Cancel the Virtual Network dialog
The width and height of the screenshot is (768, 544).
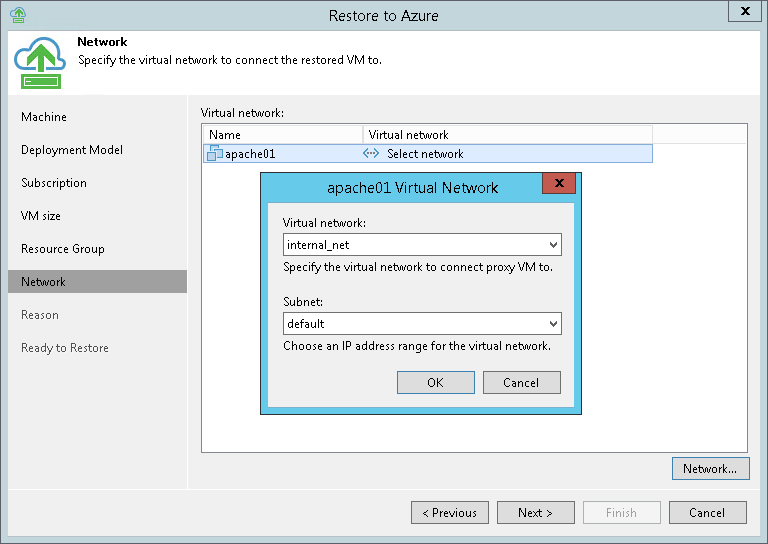(x=521, y=383)
